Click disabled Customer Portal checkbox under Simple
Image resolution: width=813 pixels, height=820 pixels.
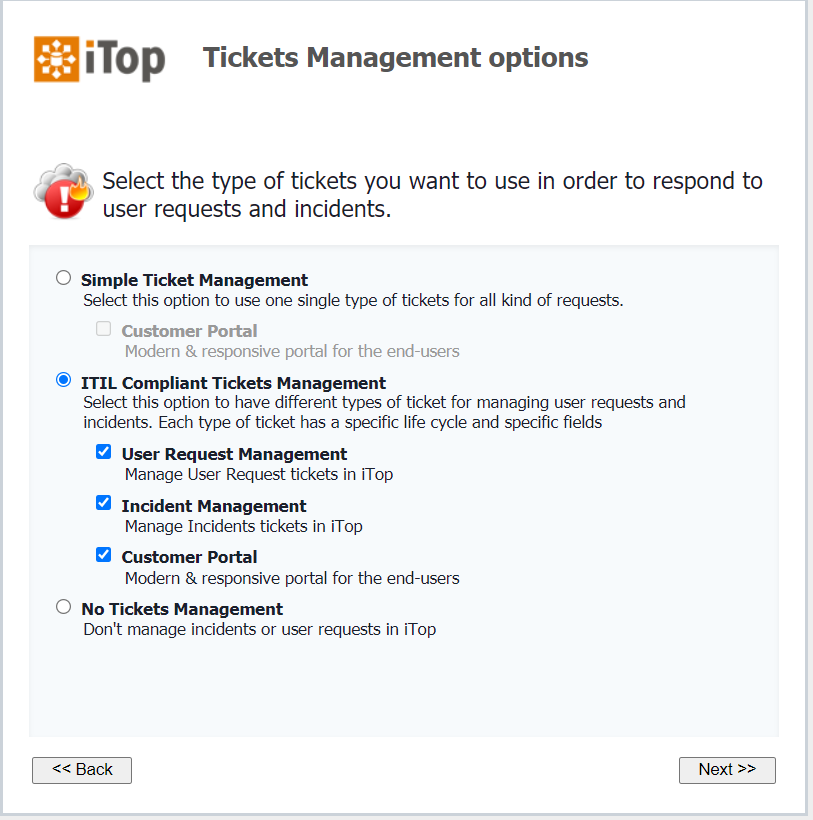(103, 329)
